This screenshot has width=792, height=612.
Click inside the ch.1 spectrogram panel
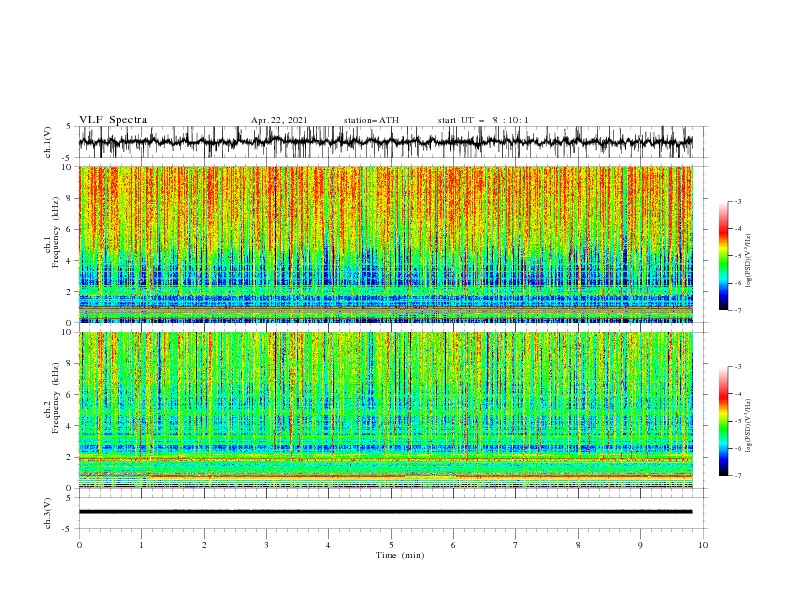[386, 244]
